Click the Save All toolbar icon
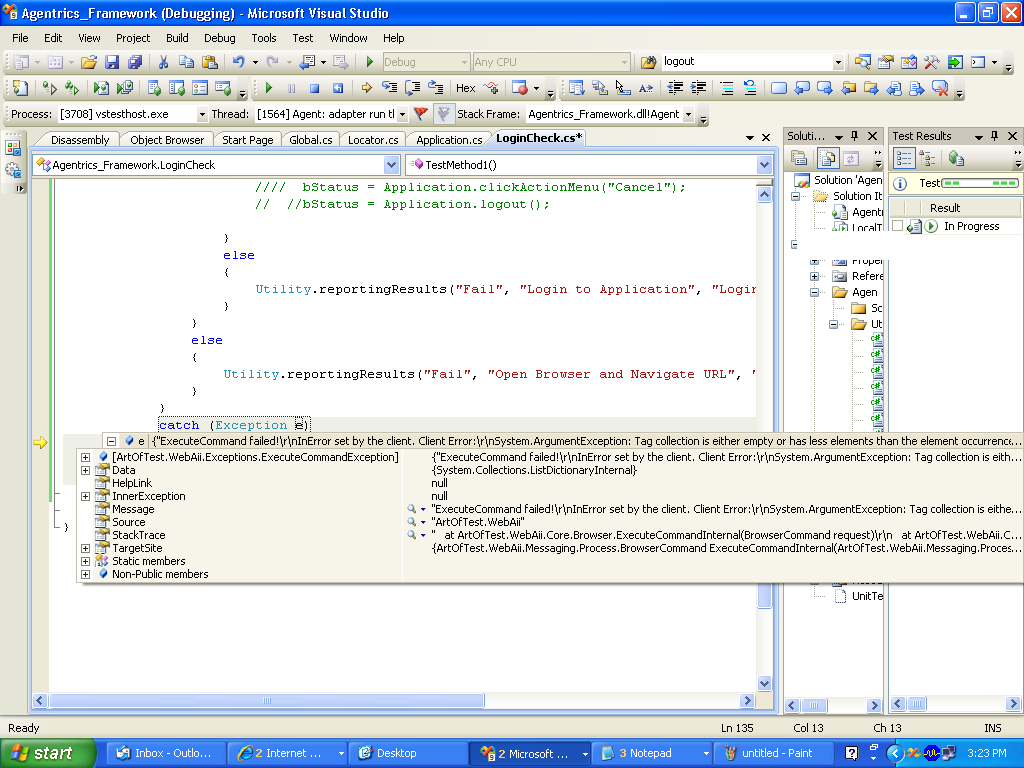Viewport: 1024px width, 768px height. coord(135,62)
